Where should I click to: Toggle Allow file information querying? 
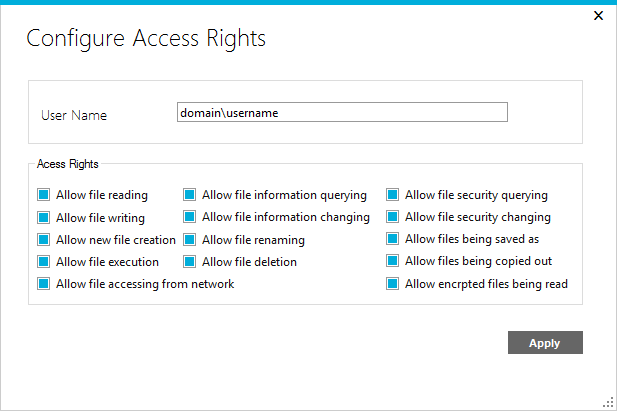190,195
